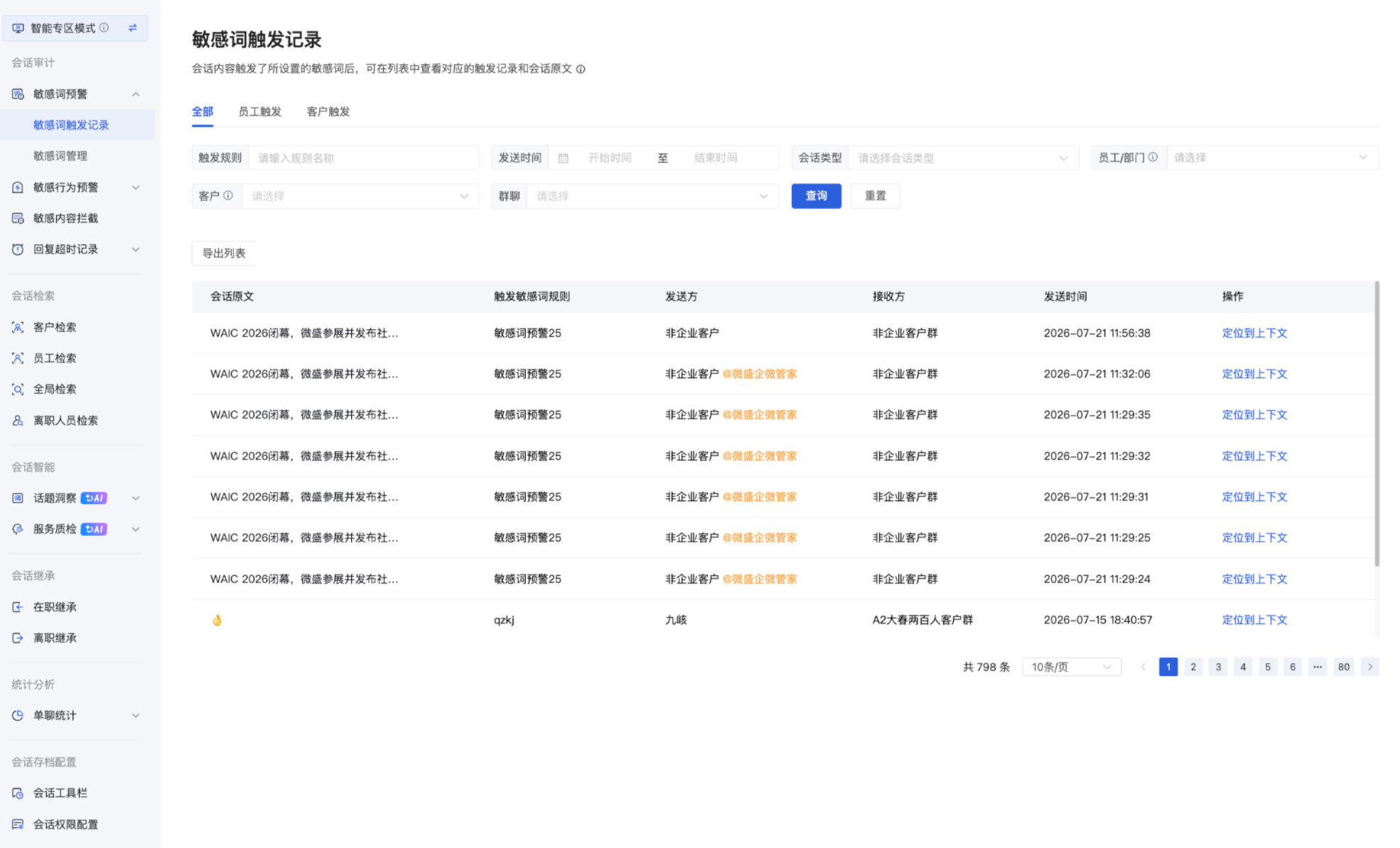The width and height of the screenshot is (1400, 848).
Task: Click the next page arrow
Action: point(1370,667)
